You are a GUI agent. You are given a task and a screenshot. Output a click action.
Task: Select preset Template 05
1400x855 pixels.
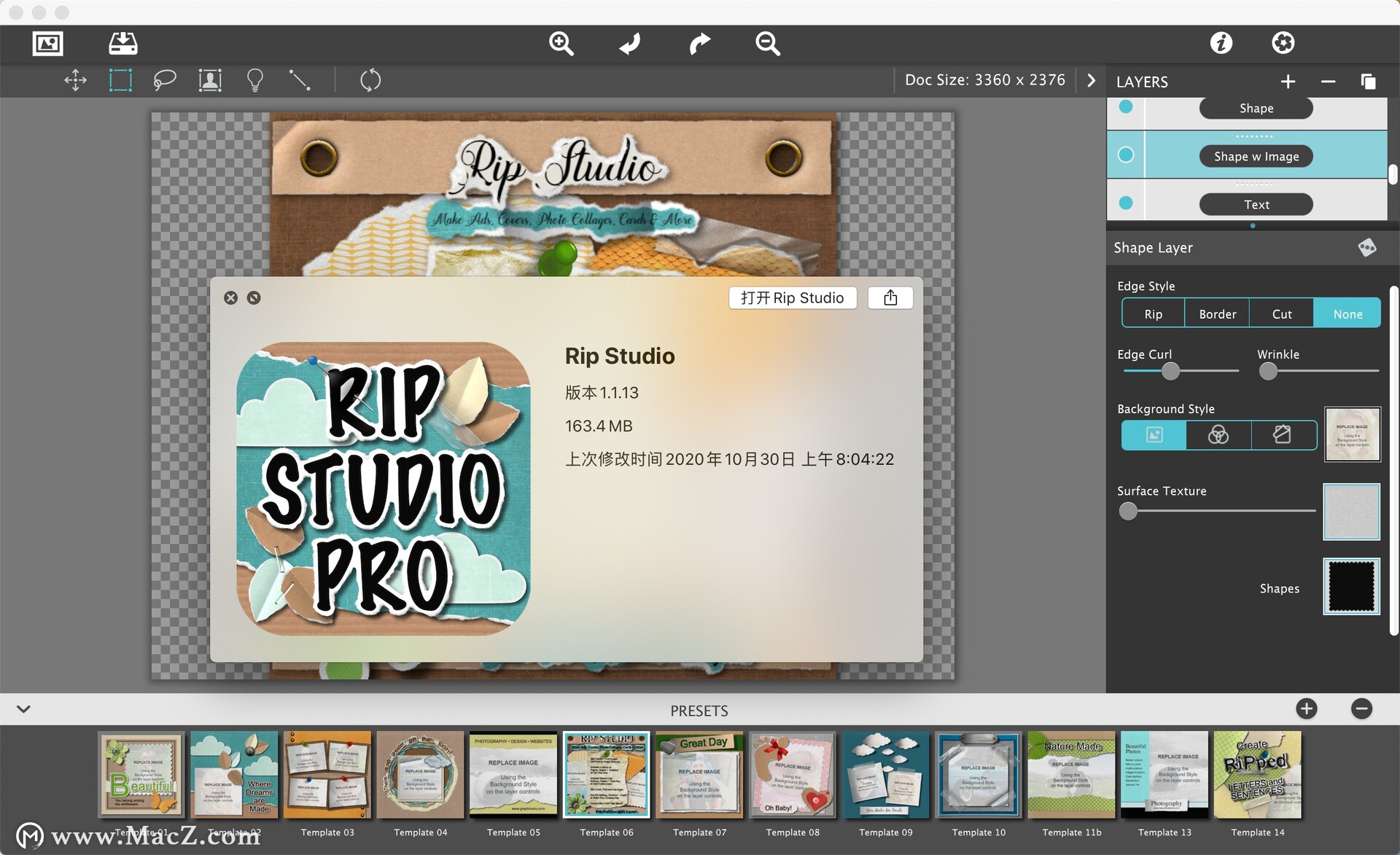[x=513, y=774]
